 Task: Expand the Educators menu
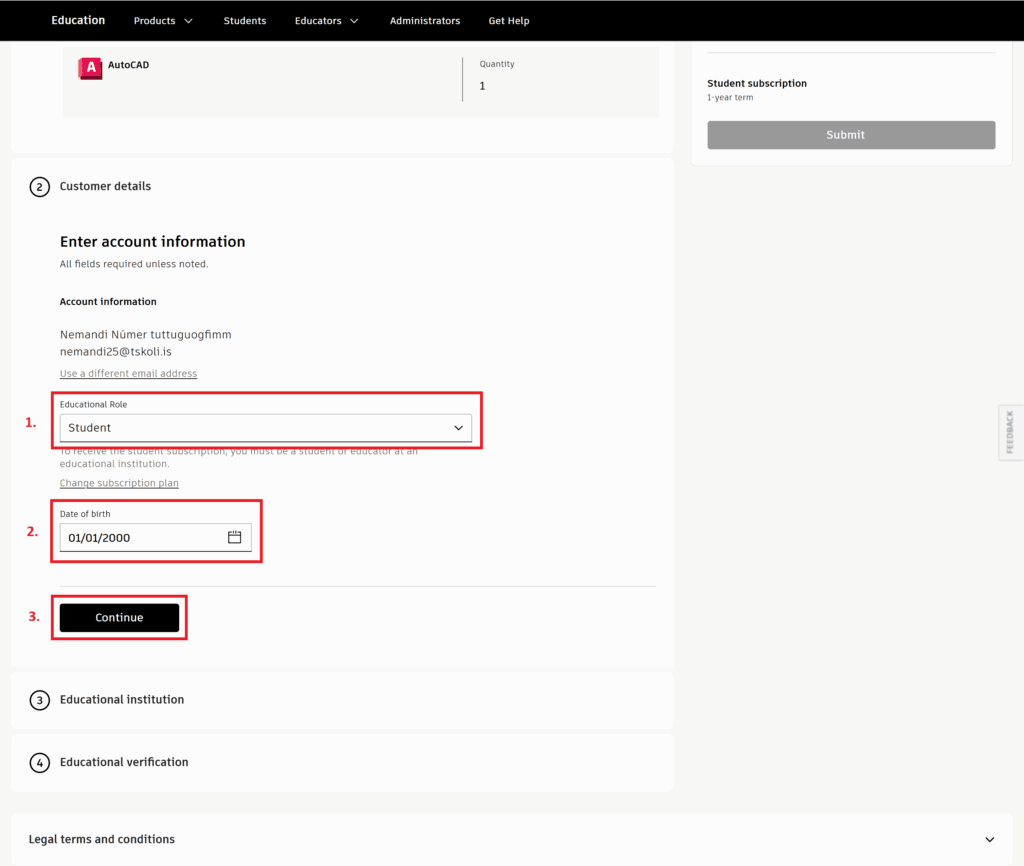pos(326,21)
